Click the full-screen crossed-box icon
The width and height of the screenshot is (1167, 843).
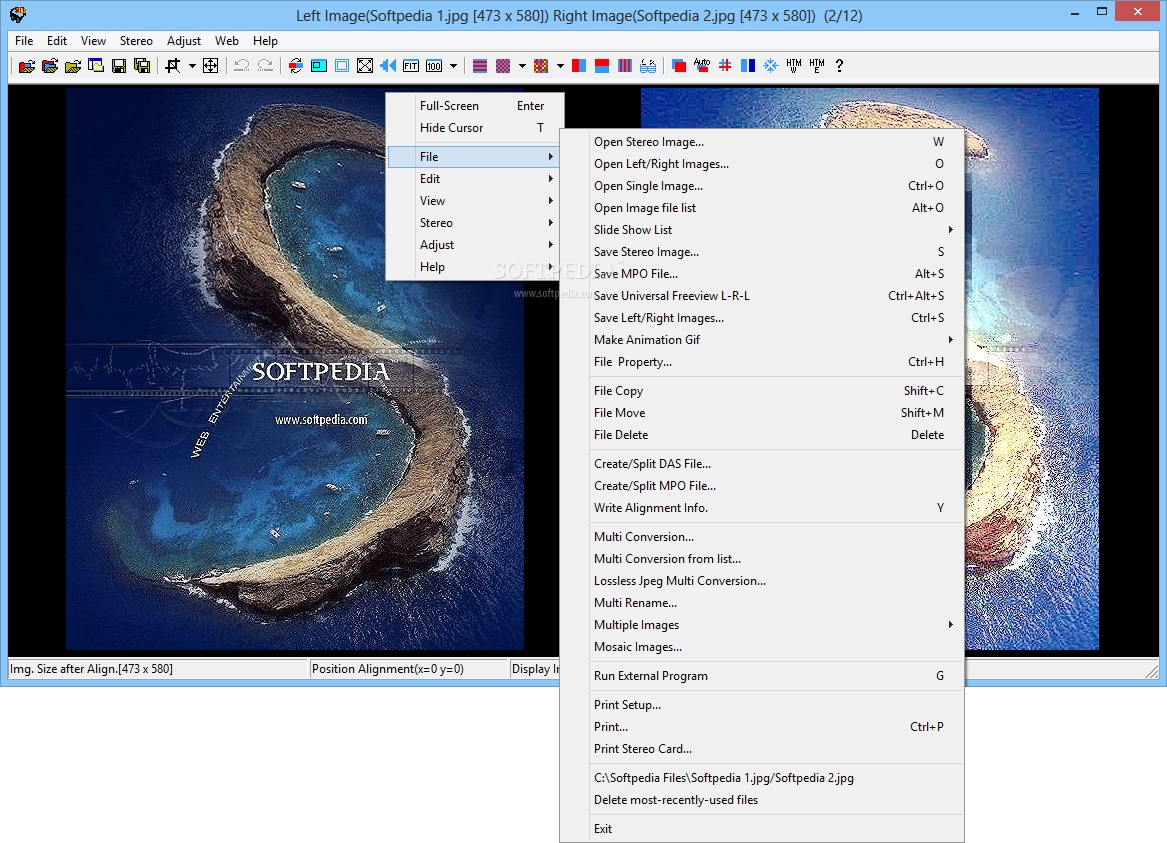coord(365,65)
